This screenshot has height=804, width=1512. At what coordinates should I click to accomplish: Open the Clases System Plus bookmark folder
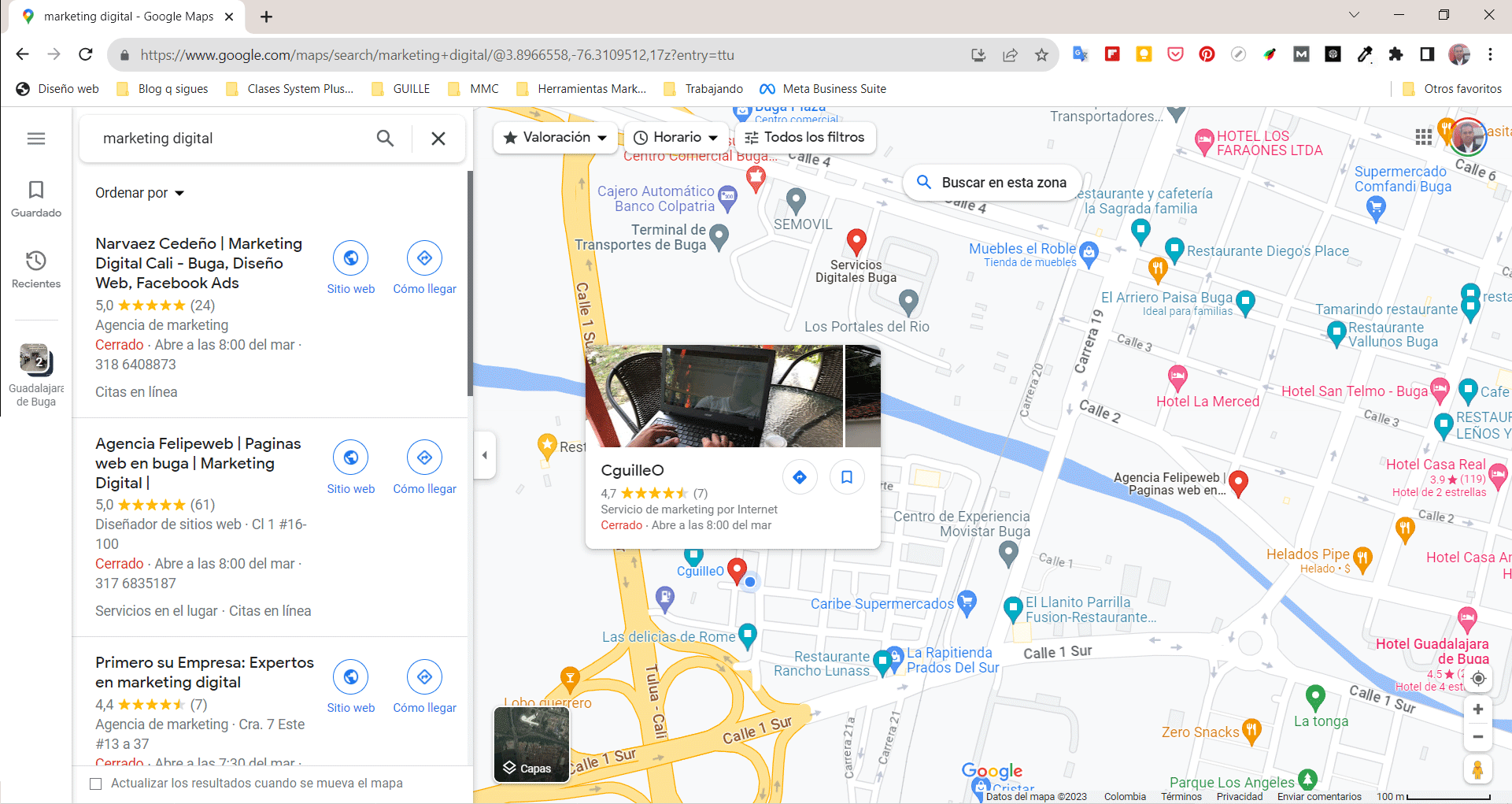[x=290, y=89]
